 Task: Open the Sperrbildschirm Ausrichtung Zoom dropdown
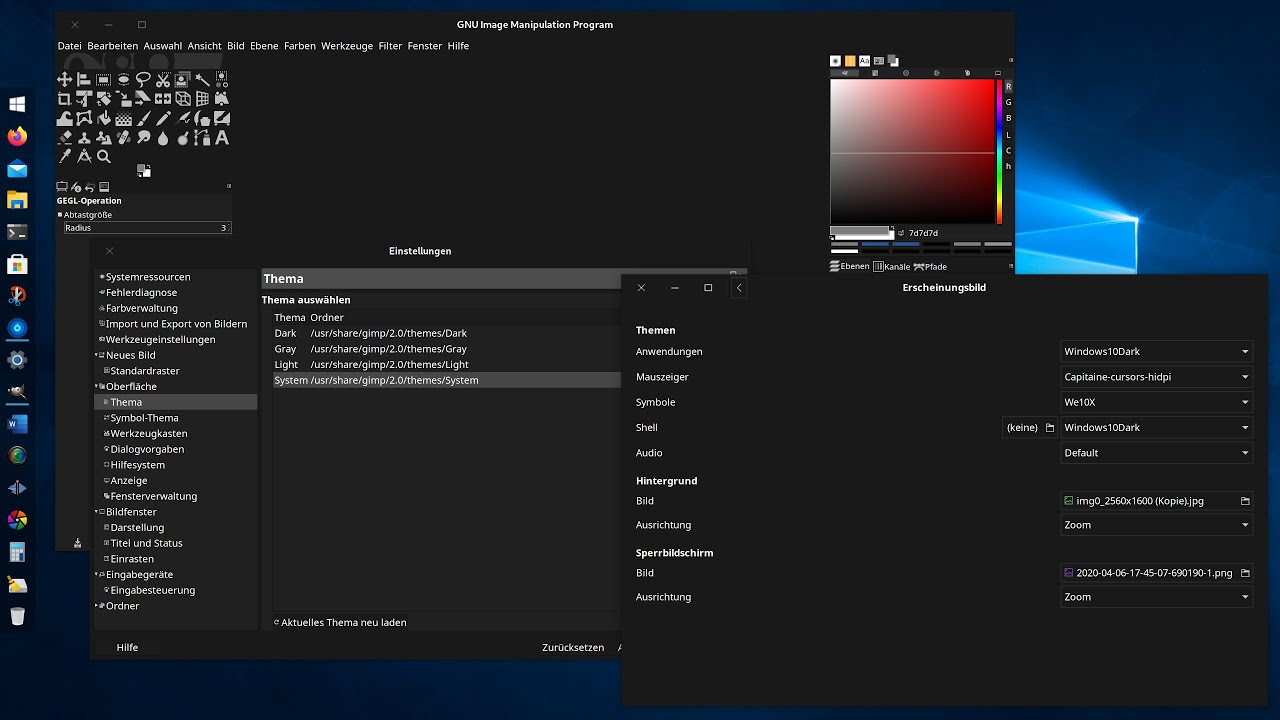click(1156, 597)
